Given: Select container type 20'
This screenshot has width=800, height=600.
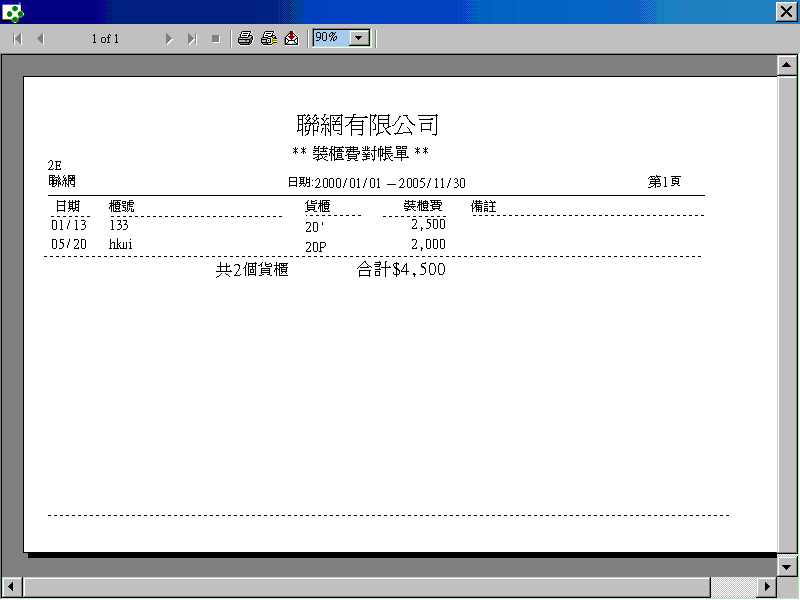Looking at the screenshot, I should 315,227.
